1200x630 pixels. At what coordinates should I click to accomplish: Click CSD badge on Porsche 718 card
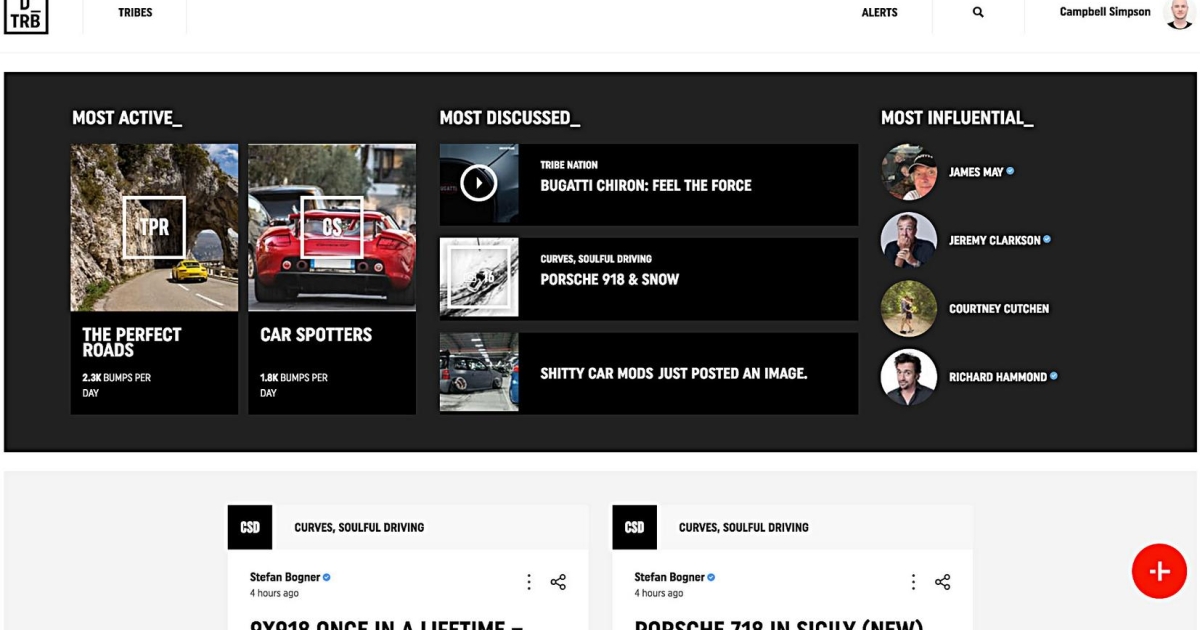point(635,527)
